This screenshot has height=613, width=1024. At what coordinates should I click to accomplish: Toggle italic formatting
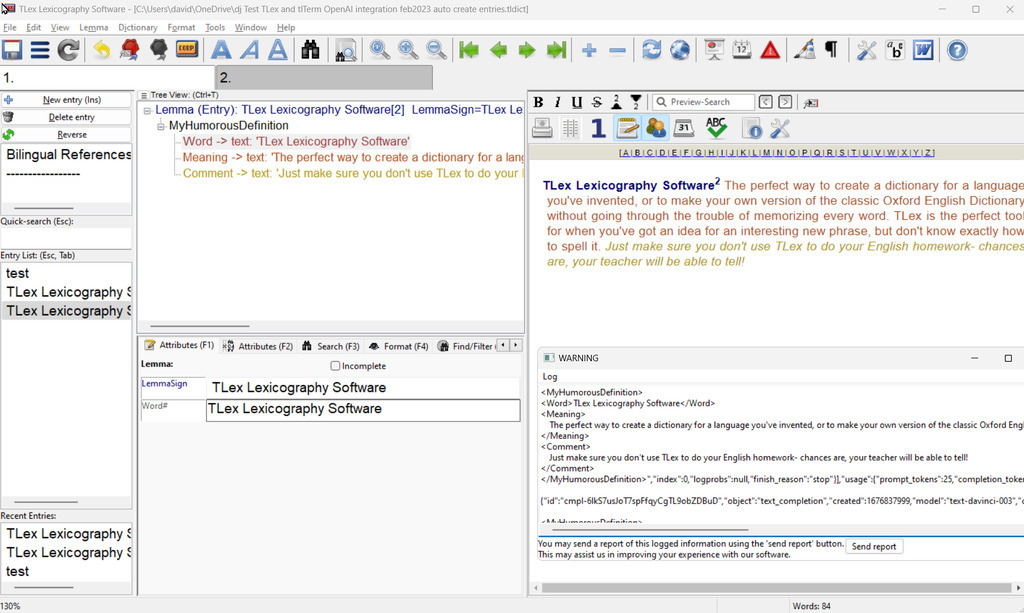tap(557, 102)
